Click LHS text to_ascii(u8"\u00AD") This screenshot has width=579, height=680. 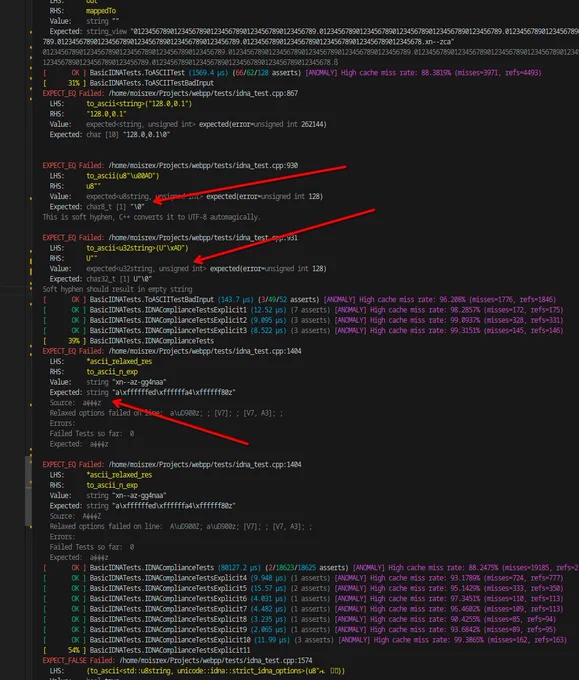point(123,176)
